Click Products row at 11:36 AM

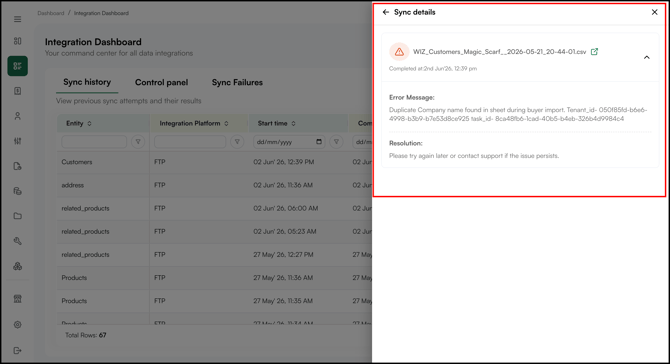pos(215,278)
